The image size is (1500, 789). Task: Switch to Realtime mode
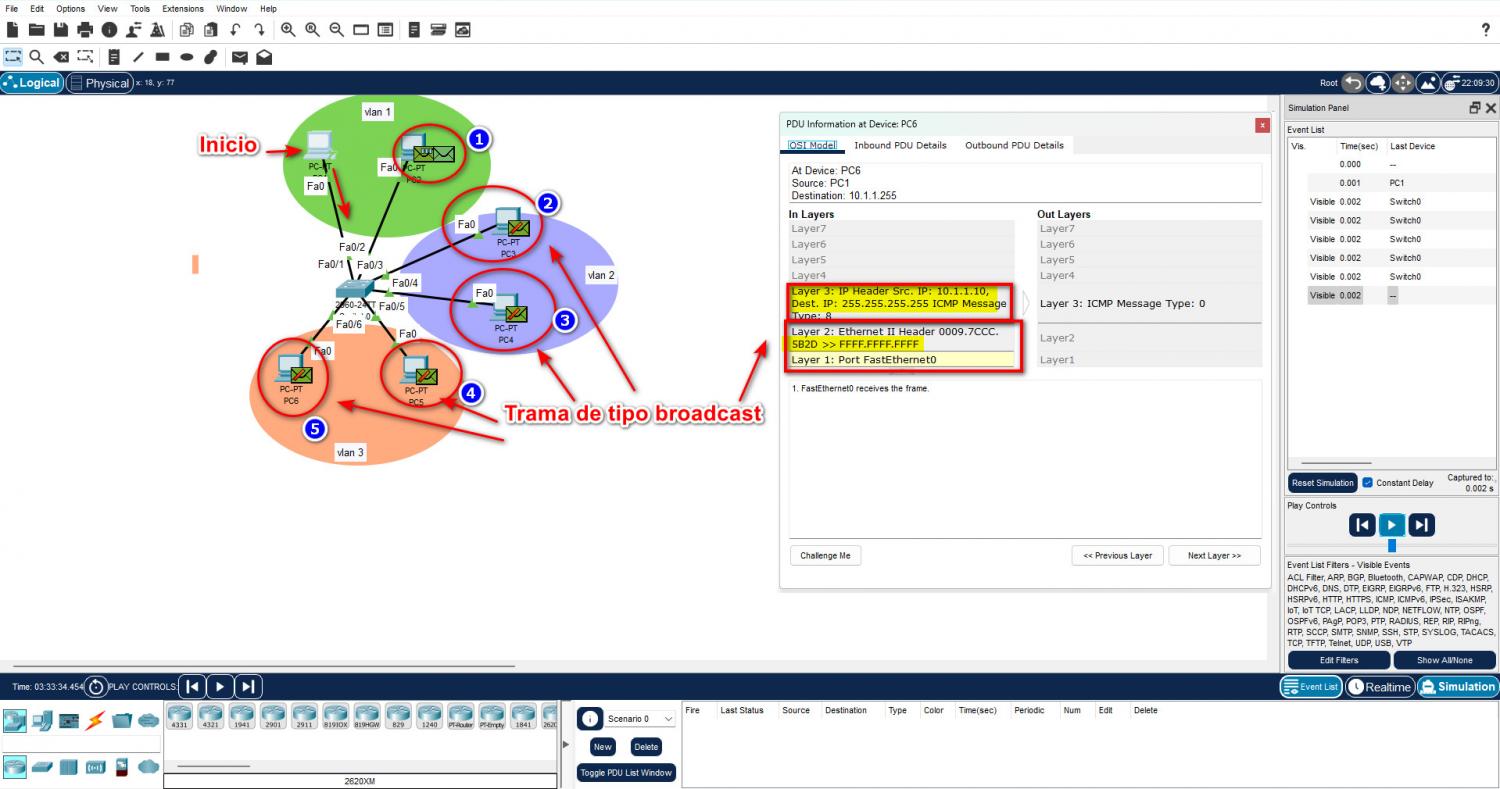[x=1379, y=687]
